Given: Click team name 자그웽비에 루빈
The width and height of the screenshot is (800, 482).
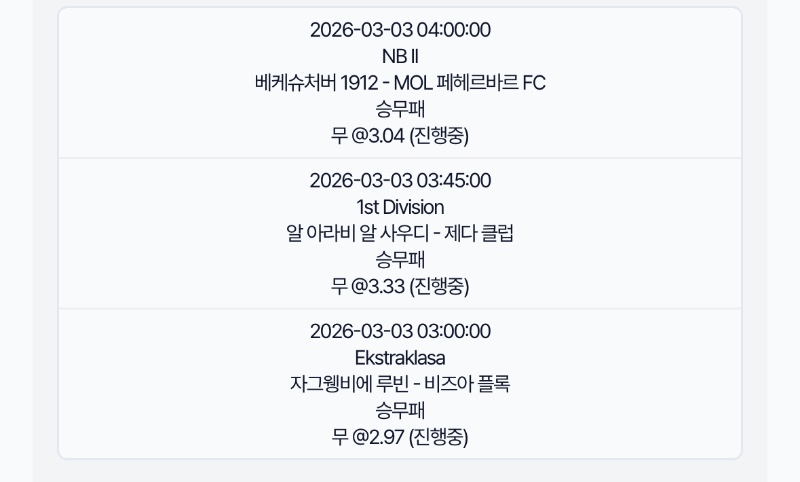Looking at the screenshot, I should point(344,385).
